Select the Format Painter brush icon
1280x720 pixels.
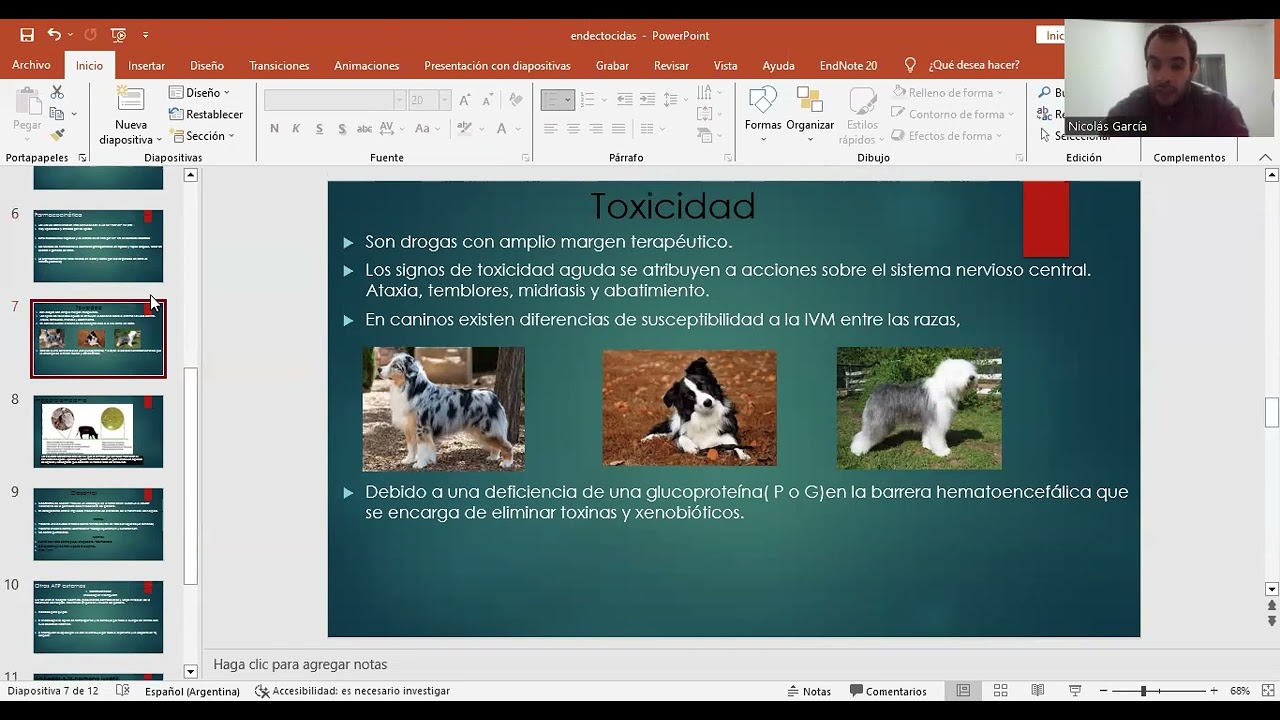(57, 135)
